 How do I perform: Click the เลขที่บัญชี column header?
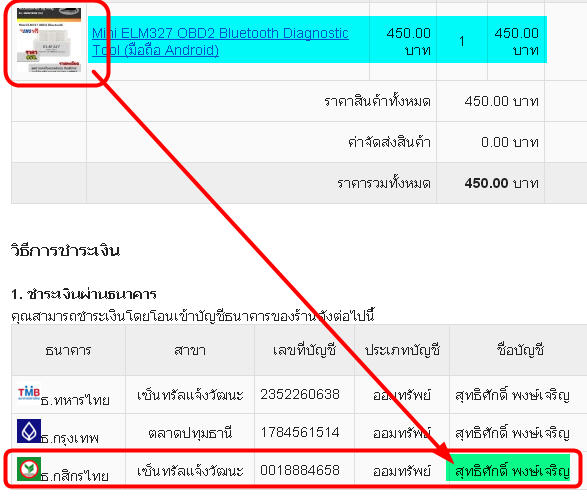tap(304, 350)
